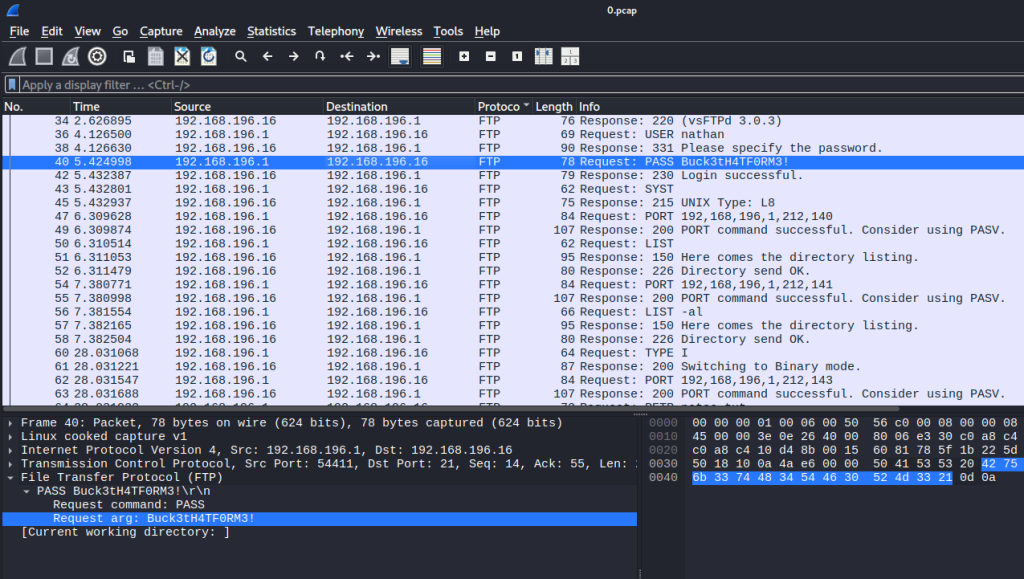Start capturing packets with the shark fin icon
This screenshot has height=579, width=1024.
tap(18, 56)
